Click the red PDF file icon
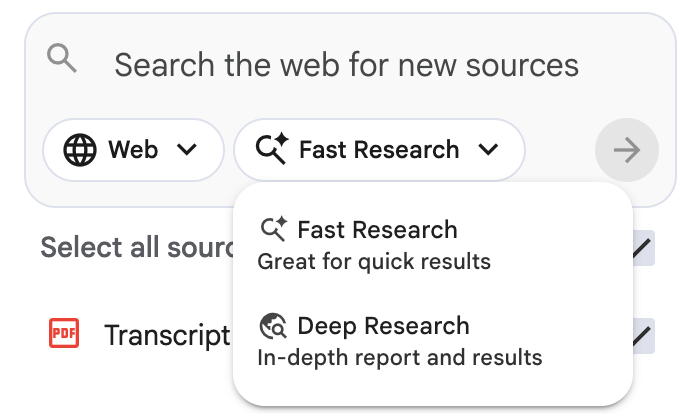Image resolution: width=700 pixels, height=414 pixels. click(x=64, y=334)
